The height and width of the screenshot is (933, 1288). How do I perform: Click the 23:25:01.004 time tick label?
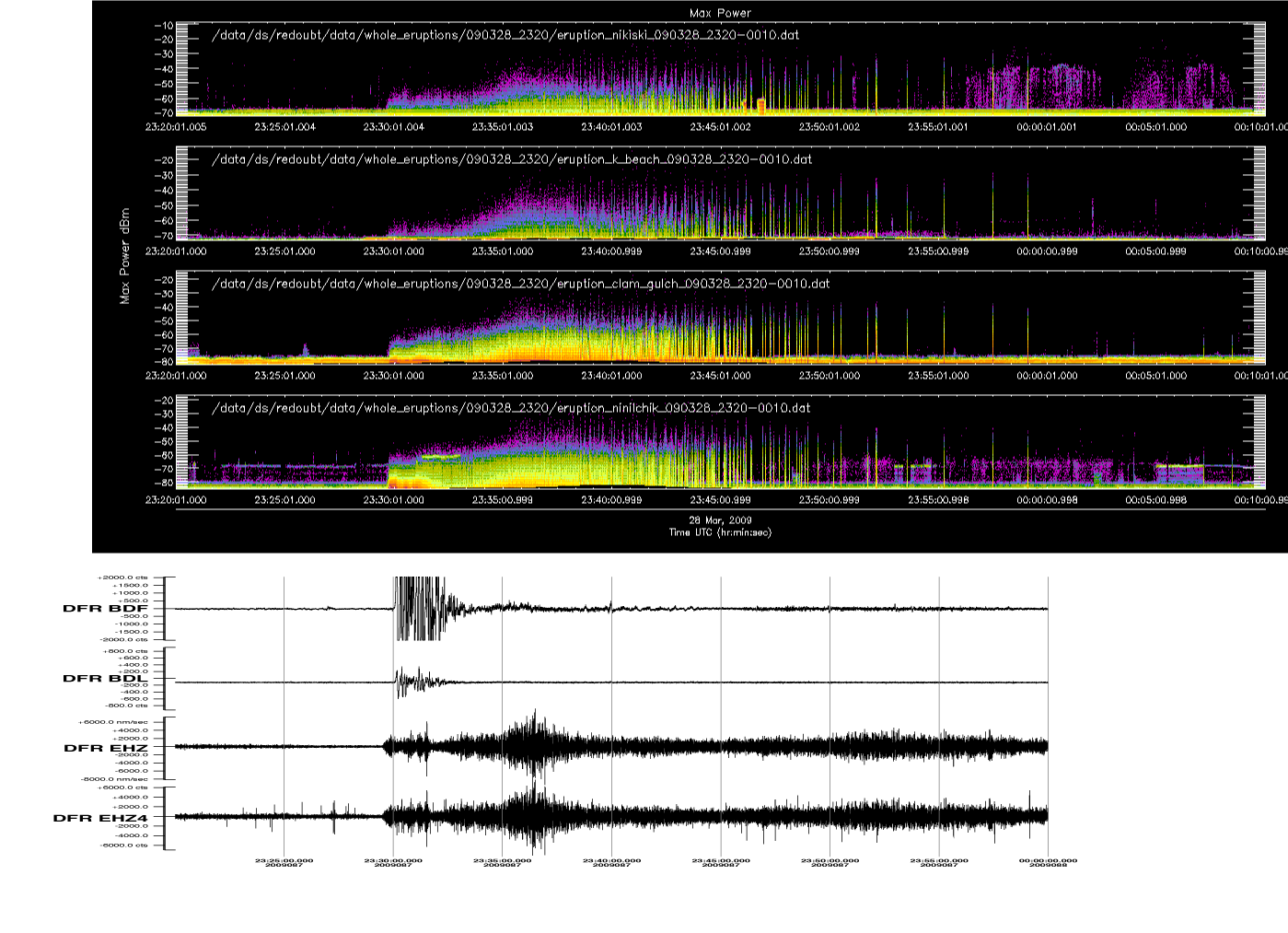pos(284,127)
